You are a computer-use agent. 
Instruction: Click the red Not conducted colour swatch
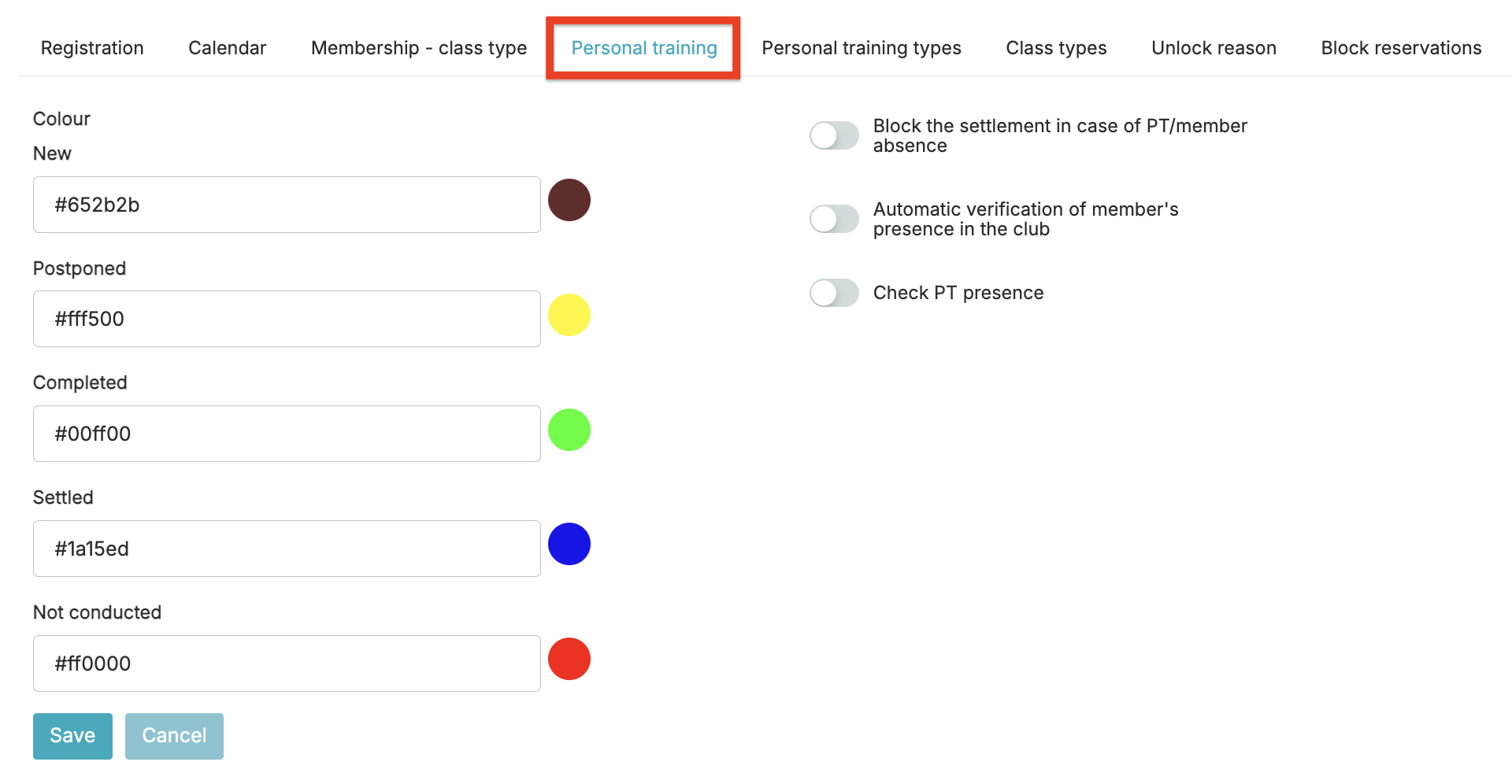click(x=569, y=659)
